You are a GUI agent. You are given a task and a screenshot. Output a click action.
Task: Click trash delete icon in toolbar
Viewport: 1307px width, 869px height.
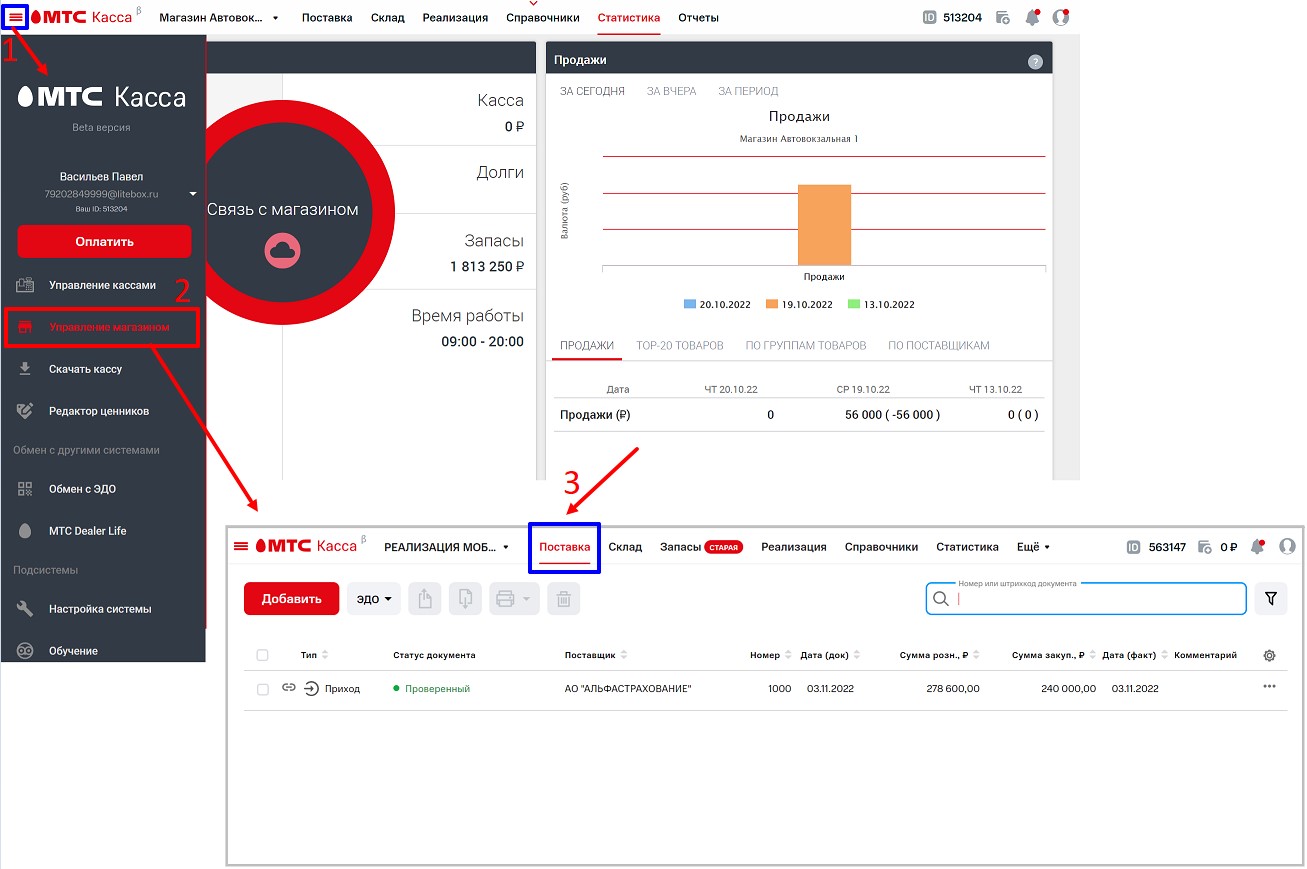564,599
